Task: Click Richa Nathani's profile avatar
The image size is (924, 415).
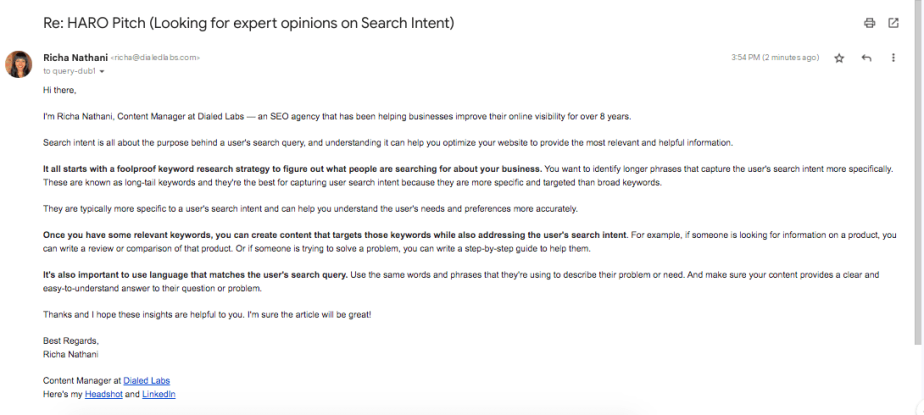Action: coord(19,64)
